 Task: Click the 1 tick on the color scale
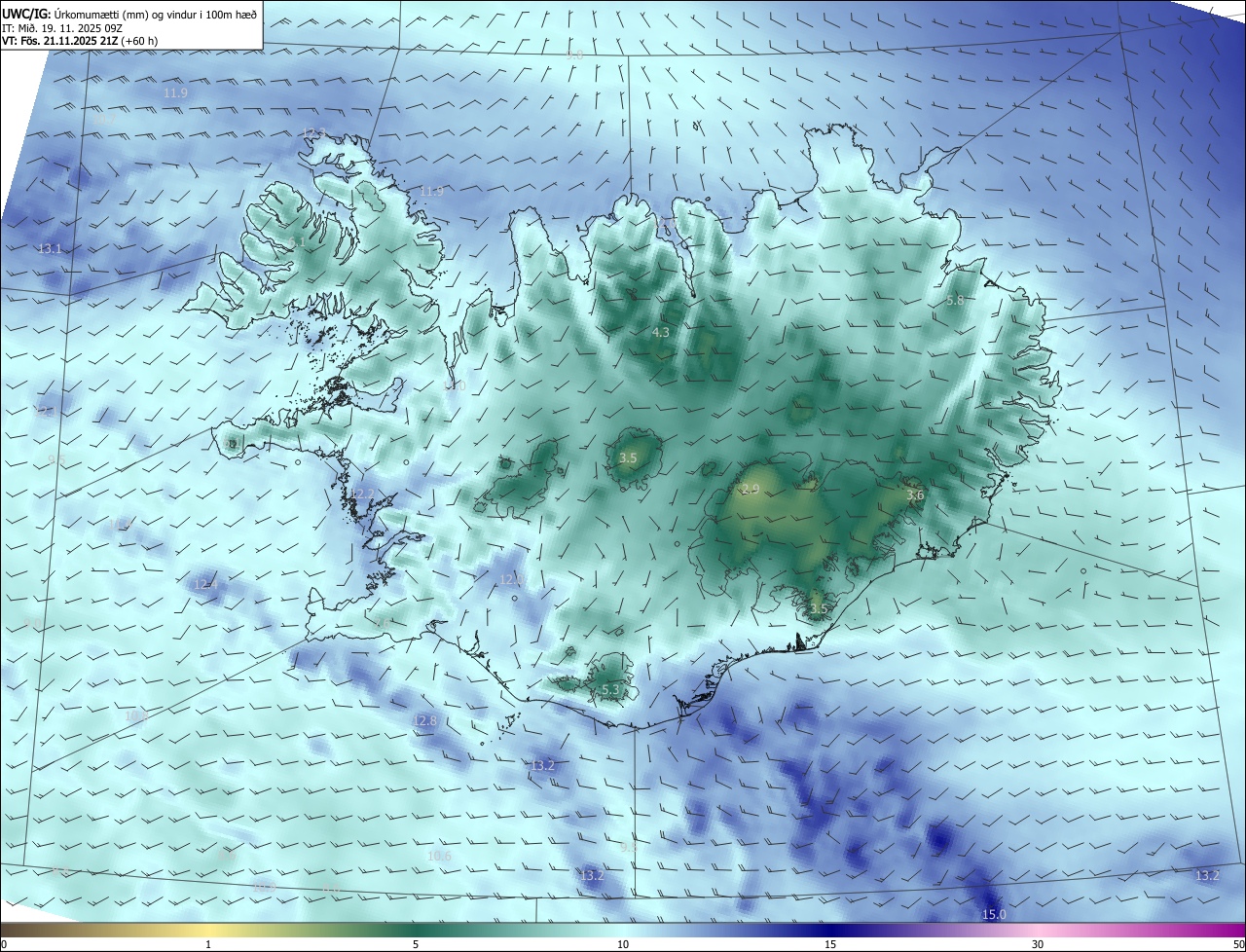coord(208,944)
